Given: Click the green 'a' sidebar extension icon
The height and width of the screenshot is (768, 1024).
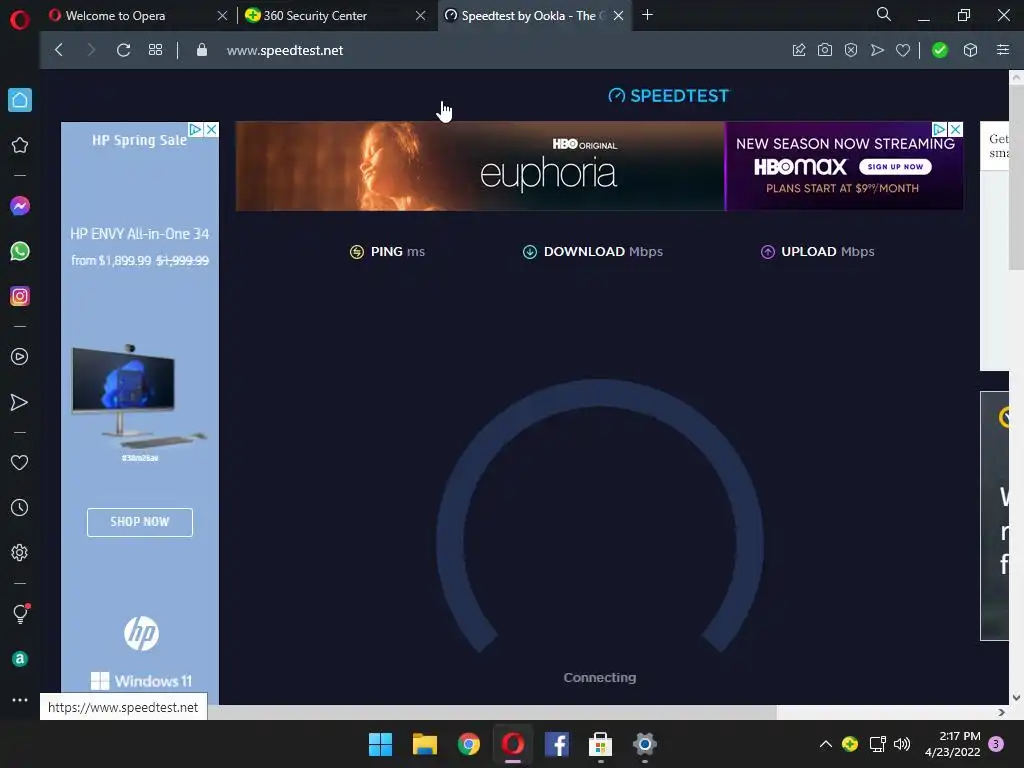Looking at the screenshot, I should [20, 659].
